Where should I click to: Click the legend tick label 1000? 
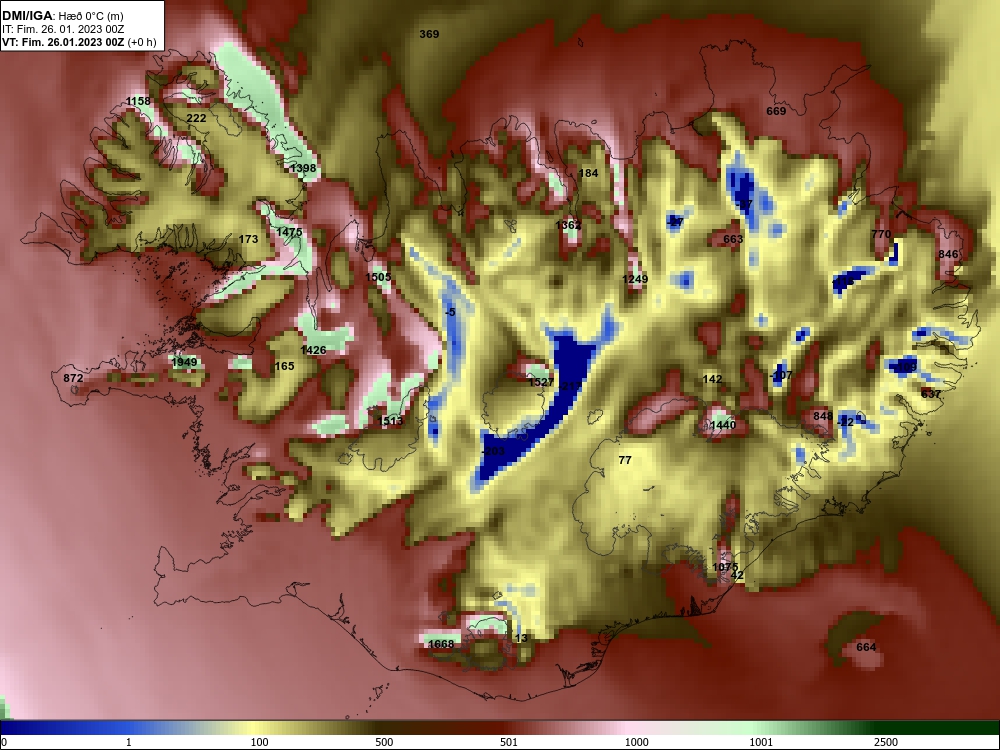[x=636, y=742]
